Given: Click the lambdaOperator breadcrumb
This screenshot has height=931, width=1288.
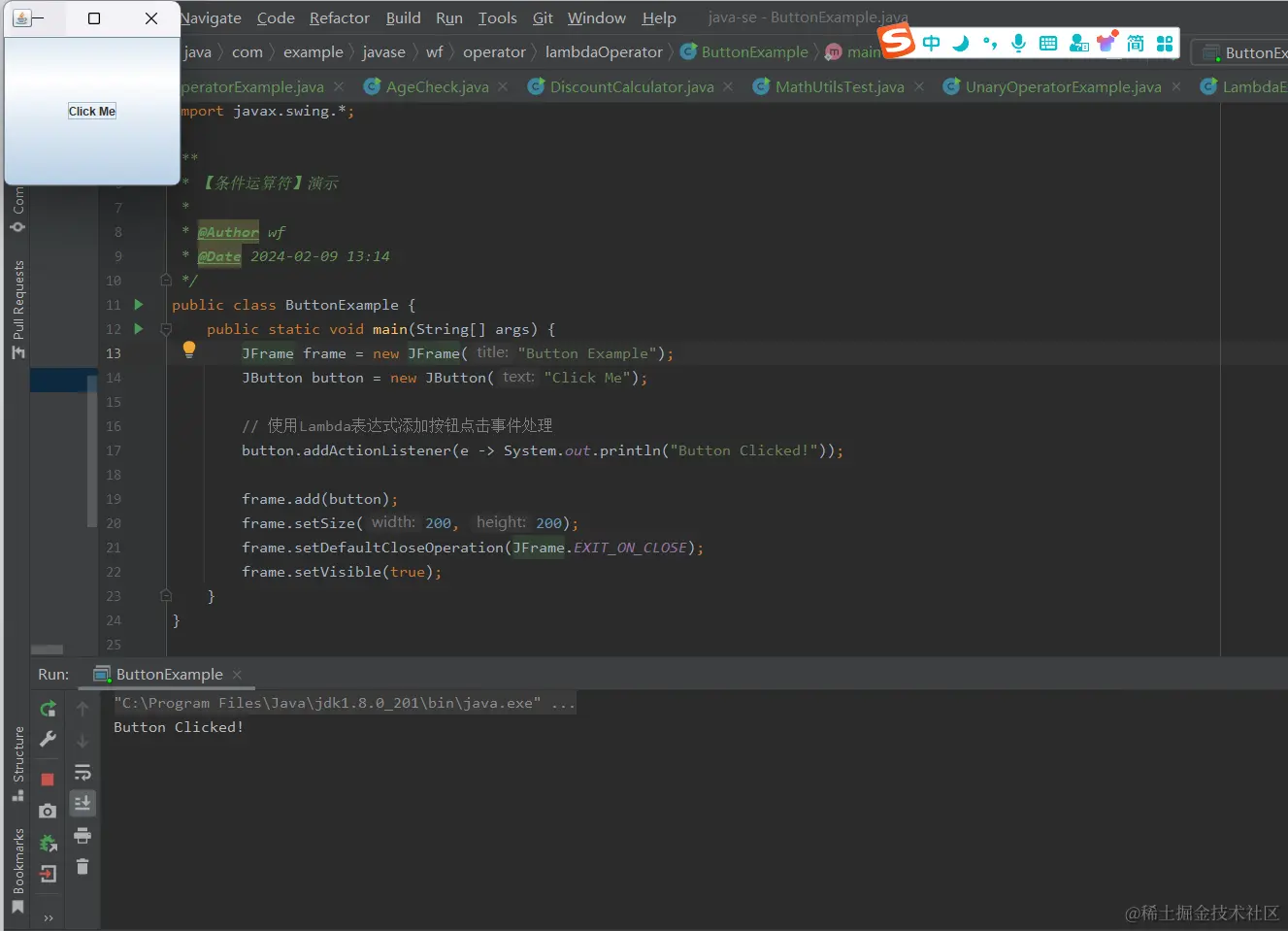Looking at the screenshot, I should click(604, 52).
